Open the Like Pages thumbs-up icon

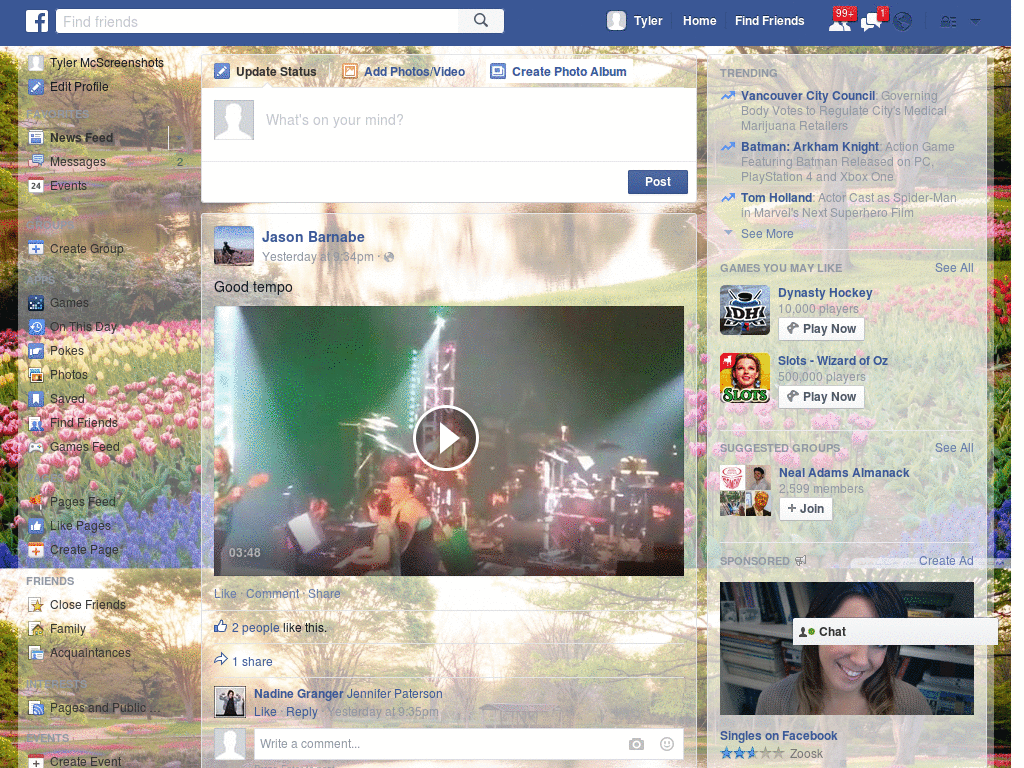36,526
